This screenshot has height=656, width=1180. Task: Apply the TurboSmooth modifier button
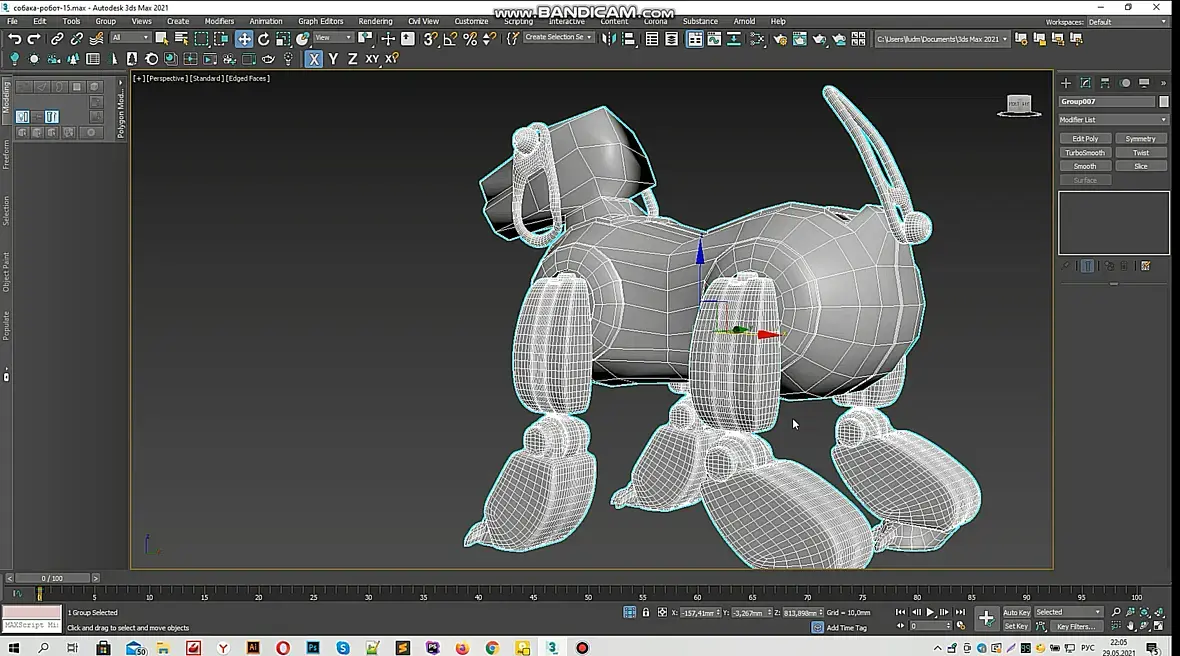click(1085, 153)
